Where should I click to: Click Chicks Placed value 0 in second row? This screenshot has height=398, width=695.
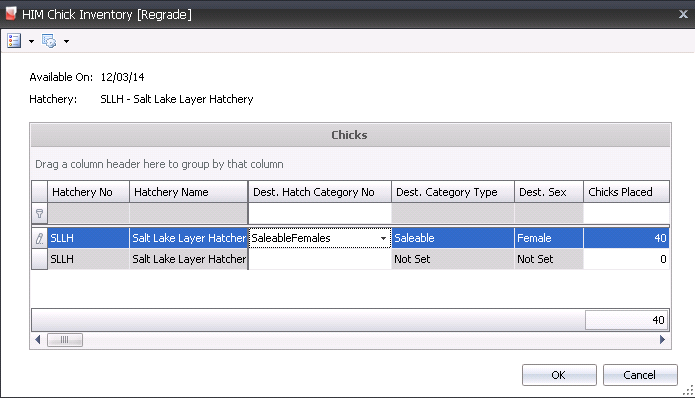coord(626,259)
